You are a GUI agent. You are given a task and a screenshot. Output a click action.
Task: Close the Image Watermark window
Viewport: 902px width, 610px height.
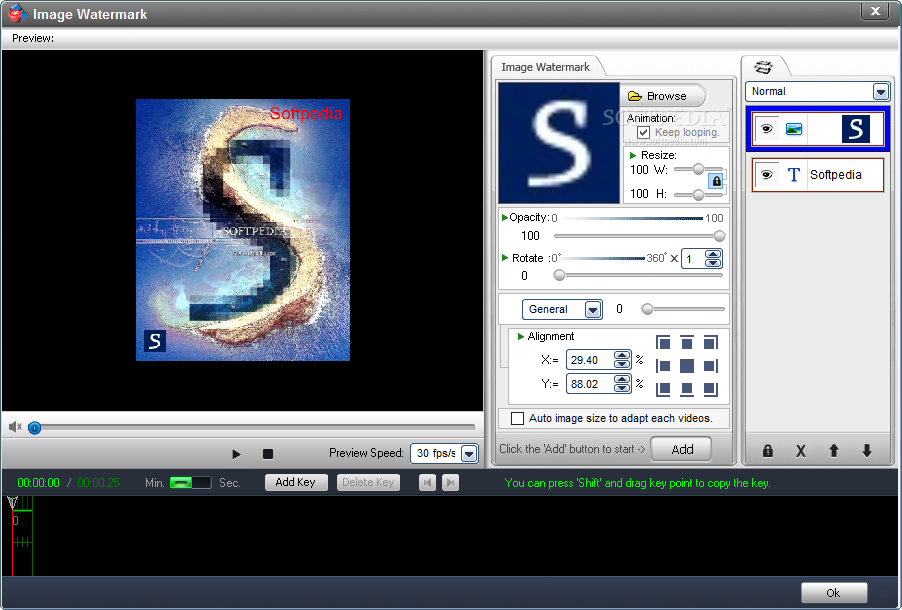(876, 11)
